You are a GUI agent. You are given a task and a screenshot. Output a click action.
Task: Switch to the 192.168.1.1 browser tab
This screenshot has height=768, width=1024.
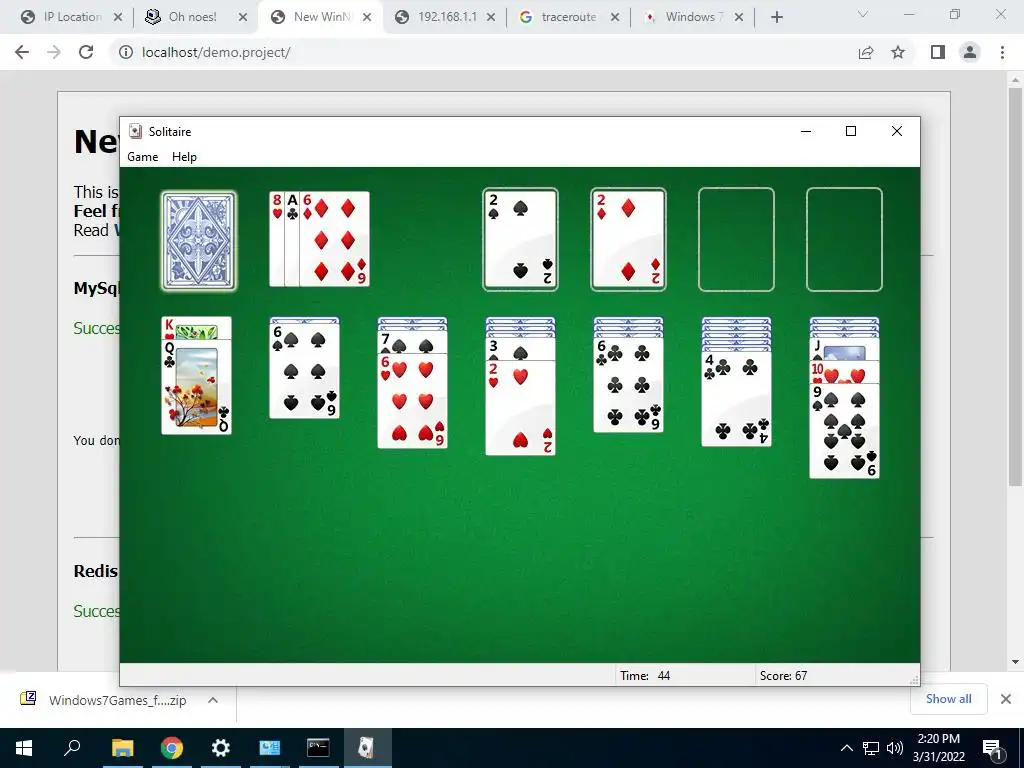tap(447, 17)
